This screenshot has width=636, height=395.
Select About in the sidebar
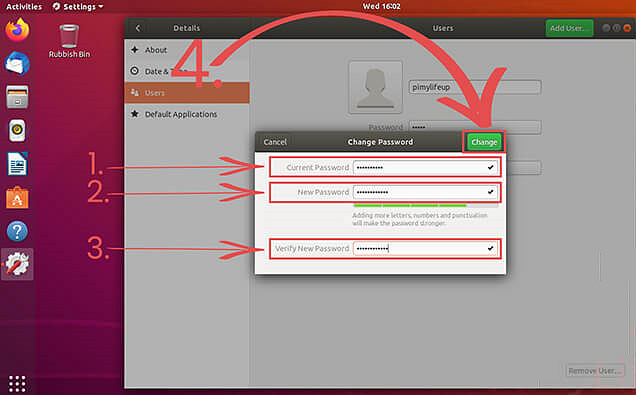[x=187, y=50]
